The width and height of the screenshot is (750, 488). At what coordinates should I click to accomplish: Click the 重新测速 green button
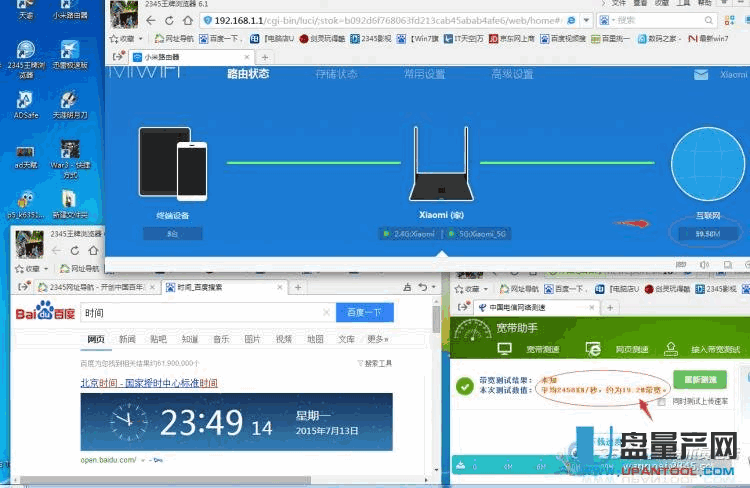click(x=699, y=381)
